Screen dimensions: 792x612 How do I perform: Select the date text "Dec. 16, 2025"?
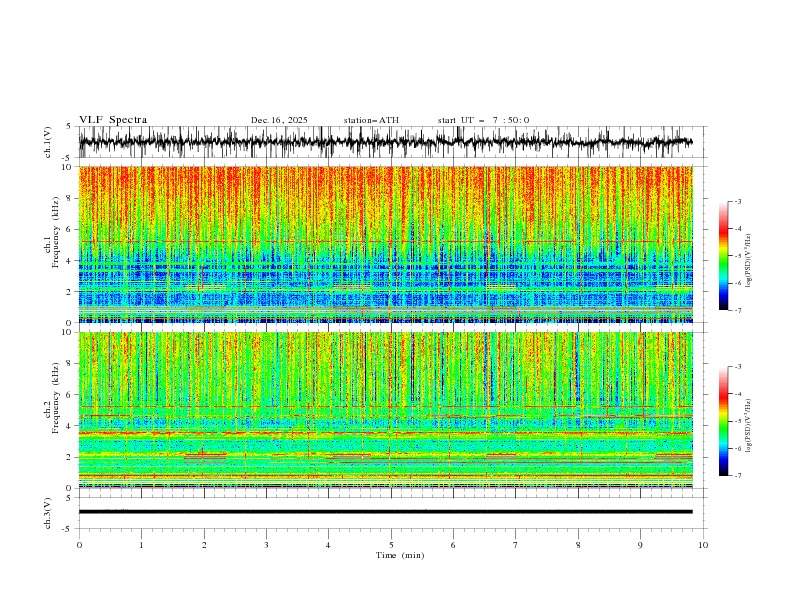tap(279, 120)
